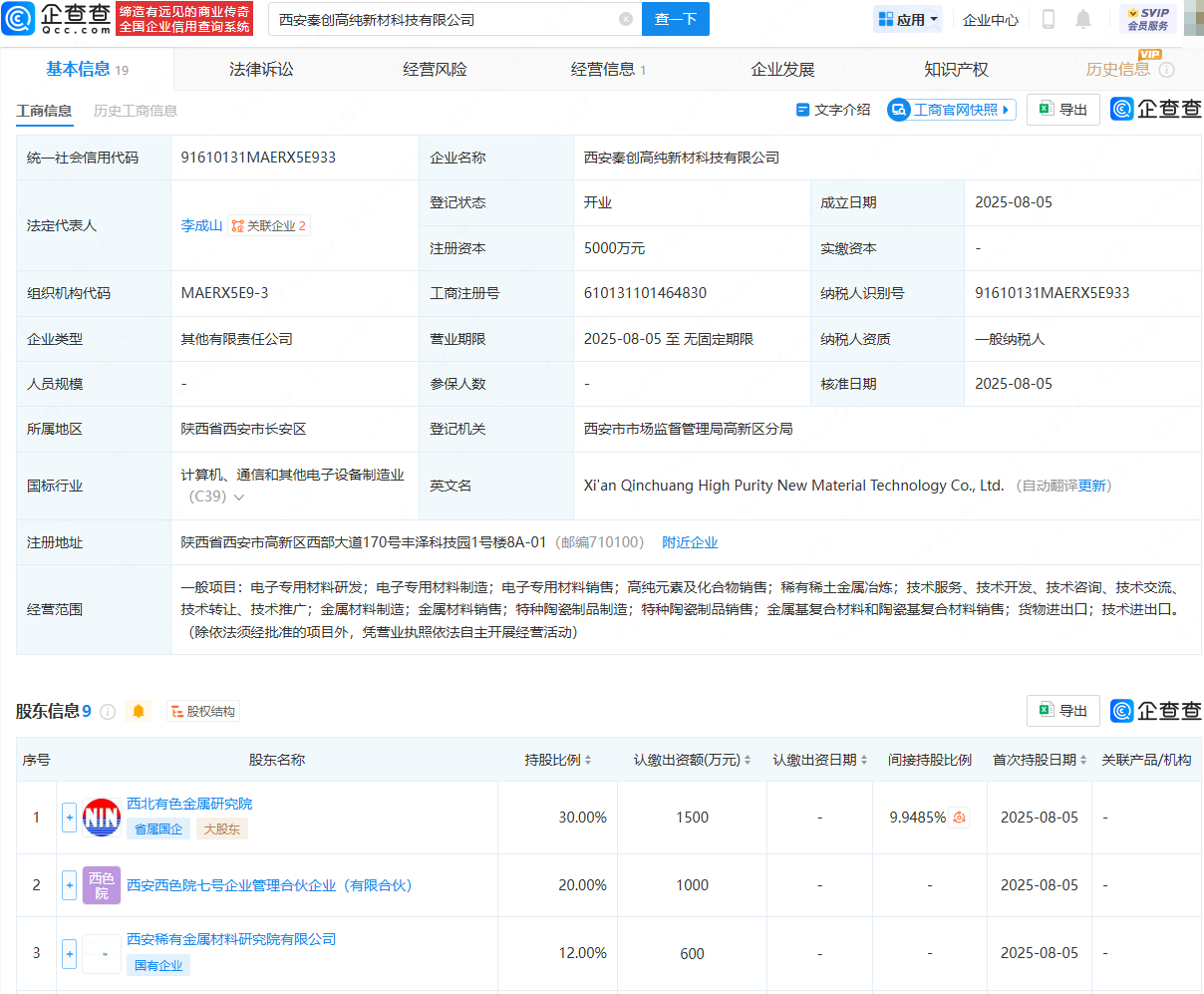Open legal representative 李成山 link

point(201,226)
